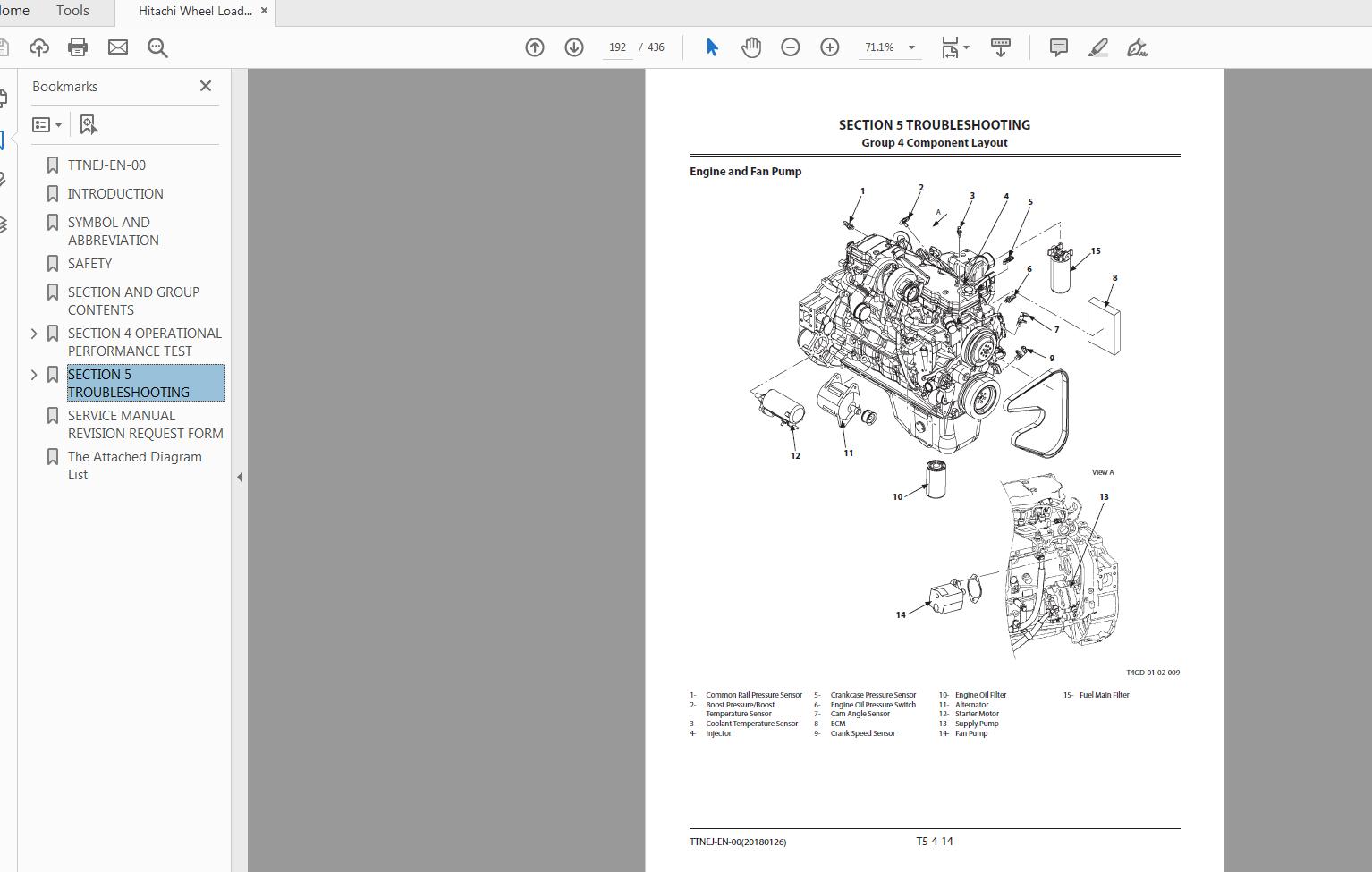The width and height of the screenshot is (1372, 872).
Task: Expand the SECTION 5 TROUBLESHOOTING bookmark
Action: 34,375
